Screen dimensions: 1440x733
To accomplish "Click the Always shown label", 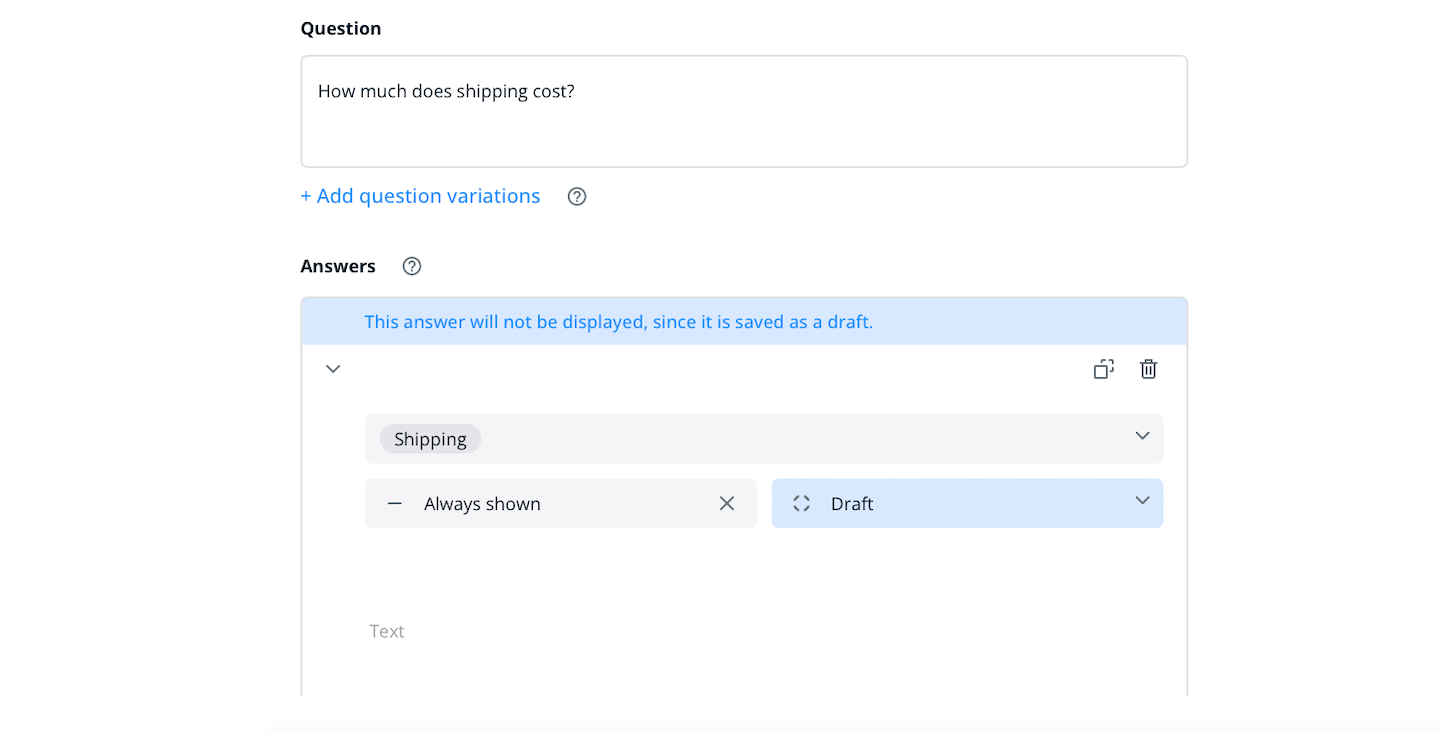I will [482, 504].
